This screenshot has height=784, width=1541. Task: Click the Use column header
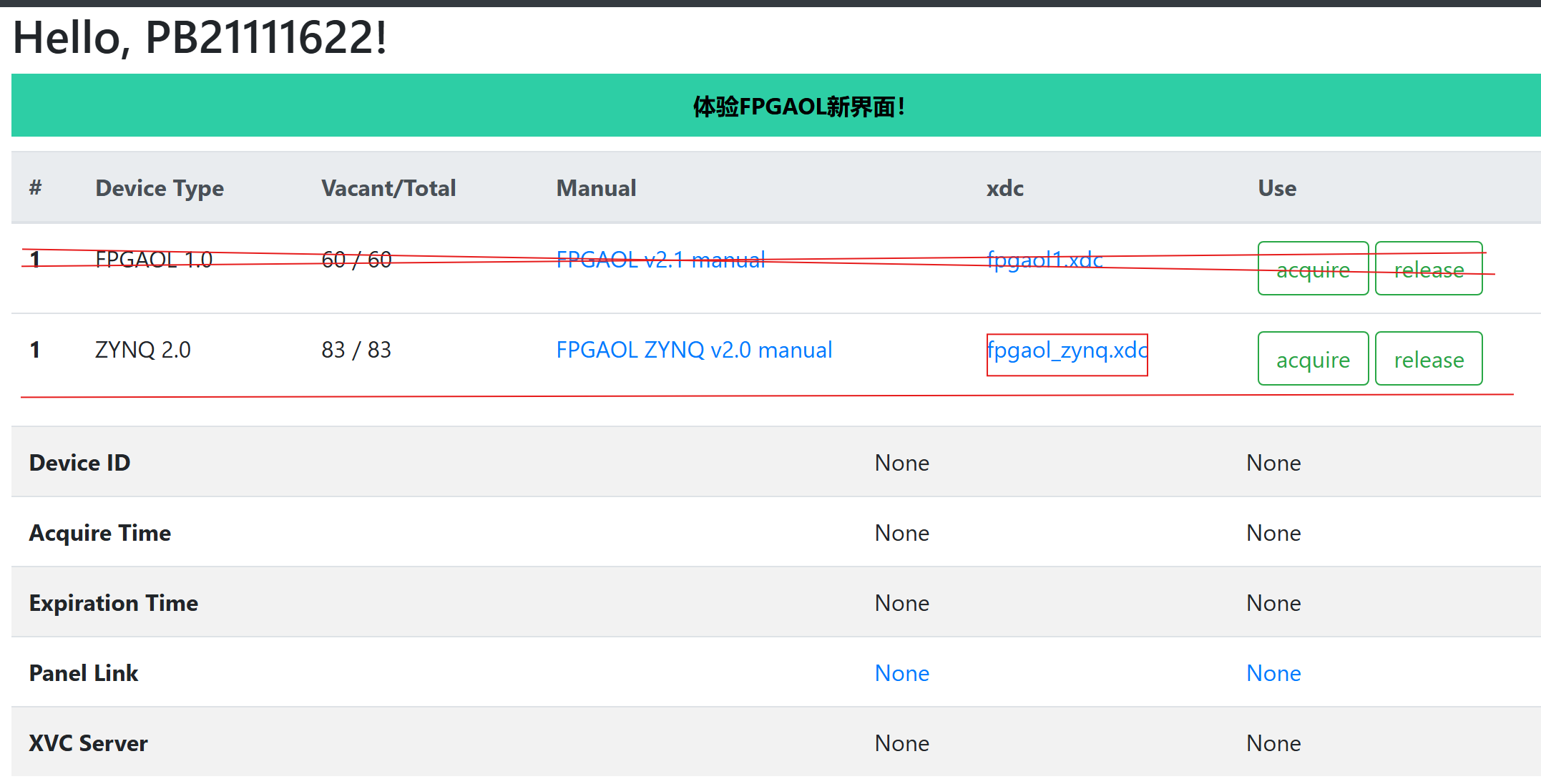coord(1276,188)
